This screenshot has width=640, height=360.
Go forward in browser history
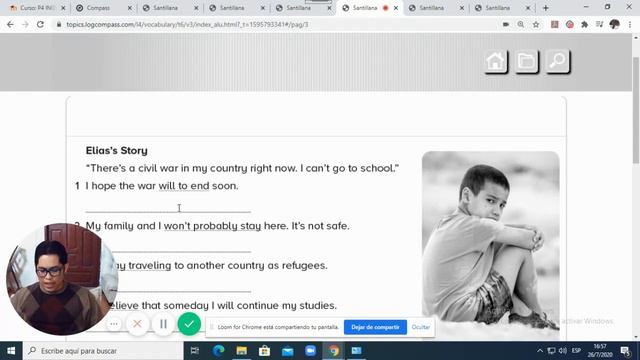click(25, 24)
